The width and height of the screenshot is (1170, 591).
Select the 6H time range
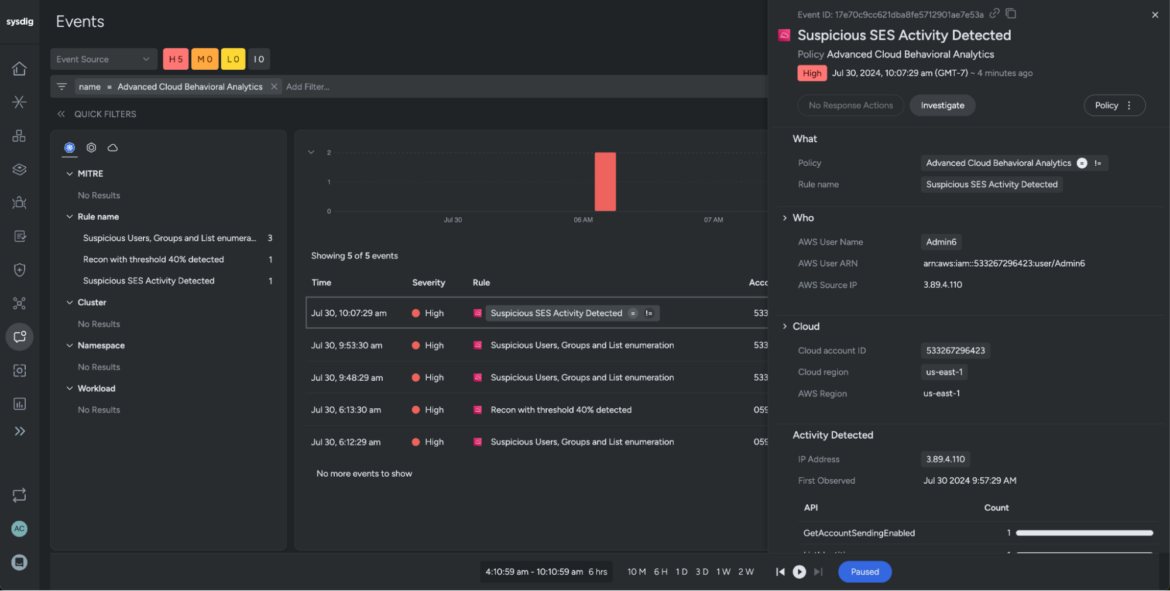click(x=661, y=572)
